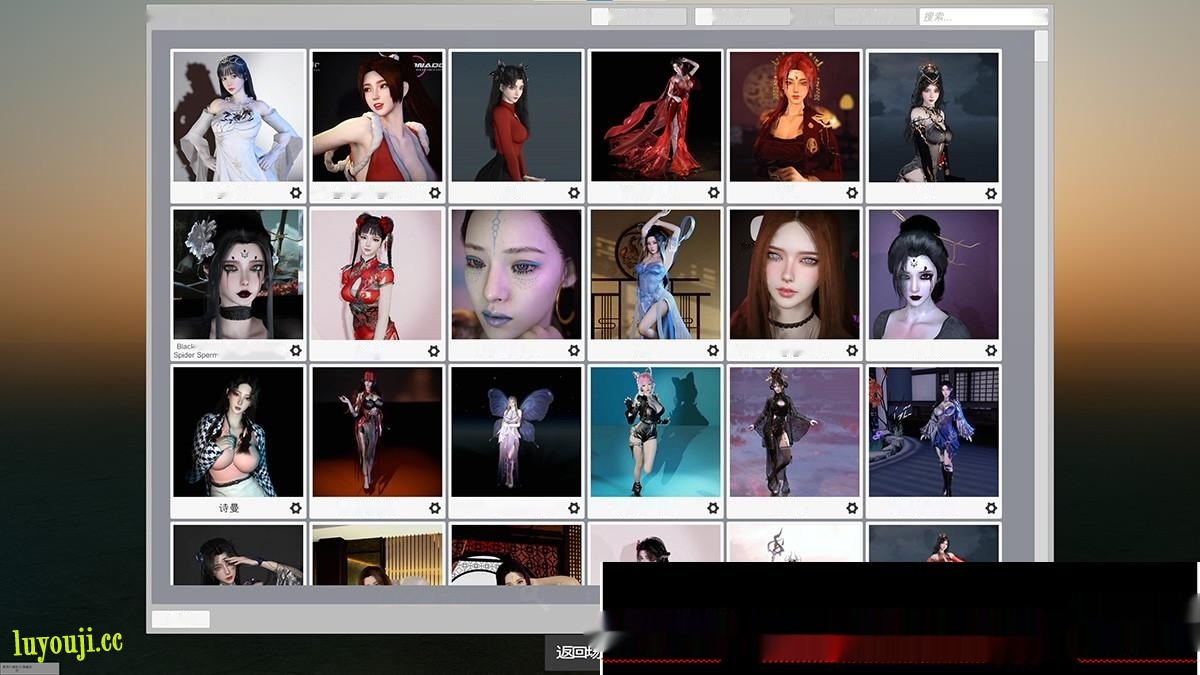The width and height of the screenshot is (1200, 675).
Task: Select the 诗曼 character thumbnail
Action: [x=238, y=432]
